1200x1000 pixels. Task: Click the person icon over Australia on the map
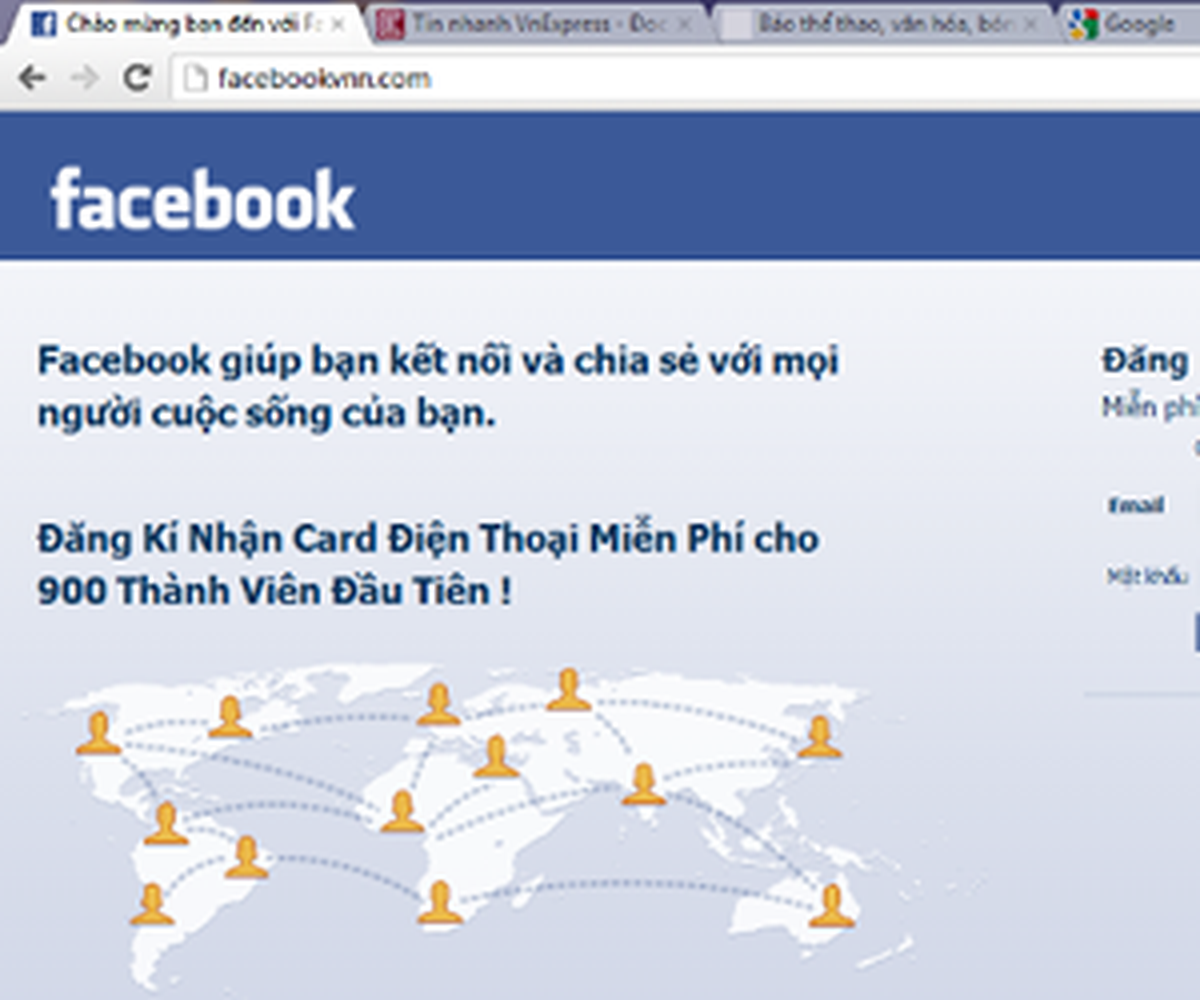click(831, 907)
